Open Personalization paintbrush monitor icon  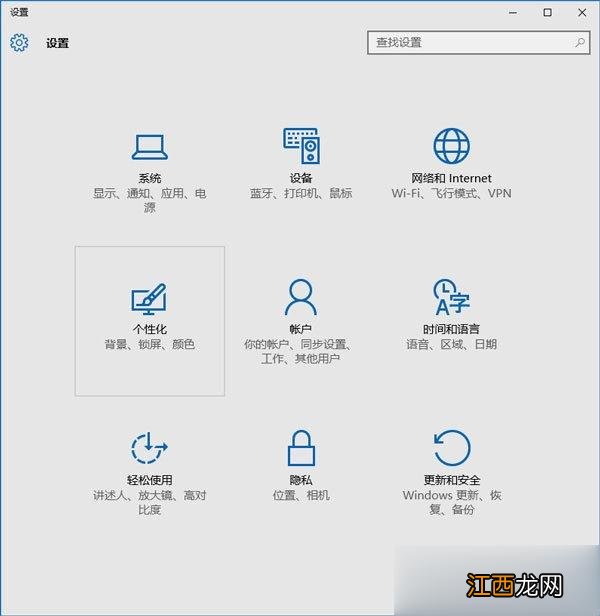tap(149, 299)
